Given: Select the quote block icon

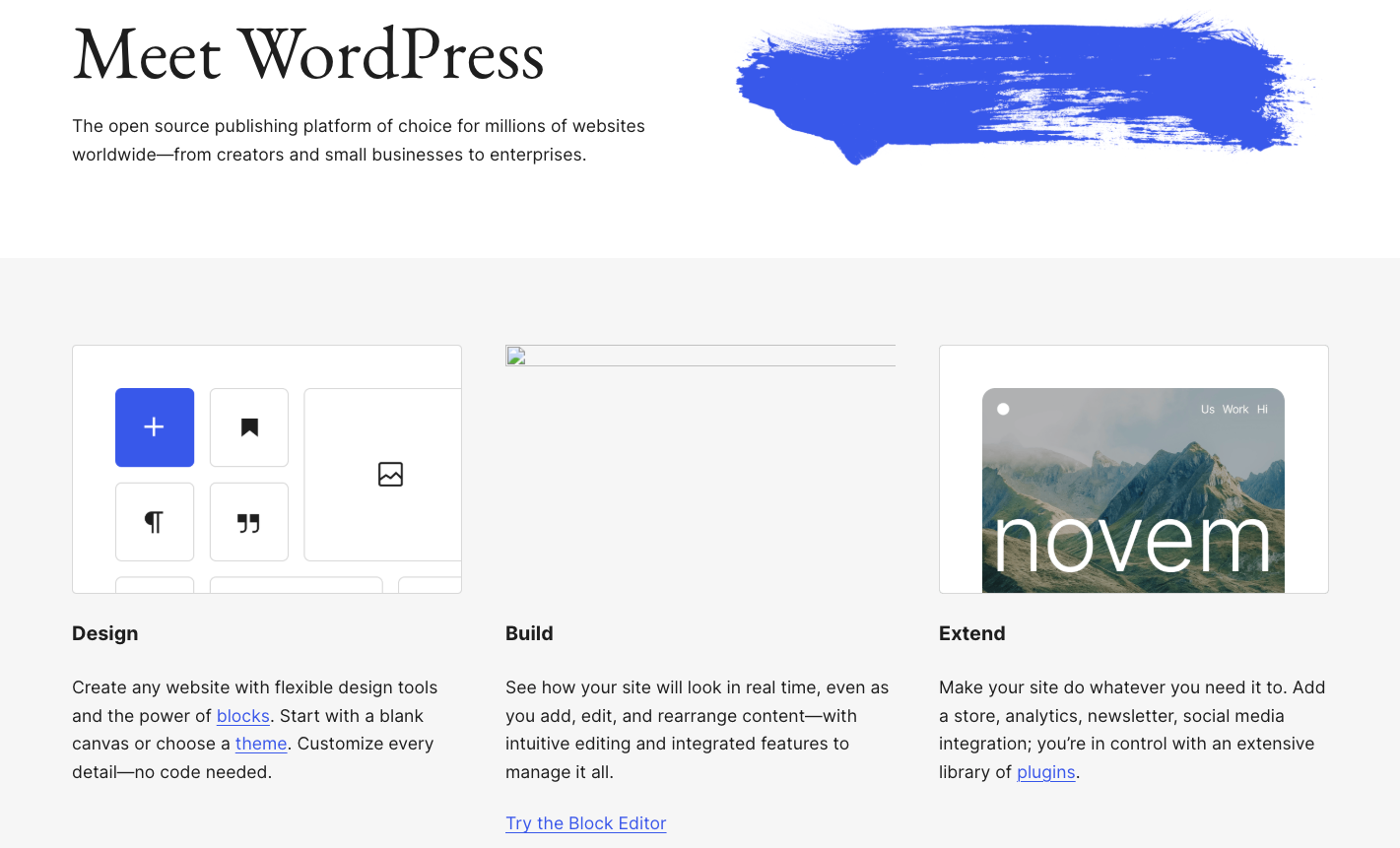Looking at the screenshot, I should (x=249, y=522).
